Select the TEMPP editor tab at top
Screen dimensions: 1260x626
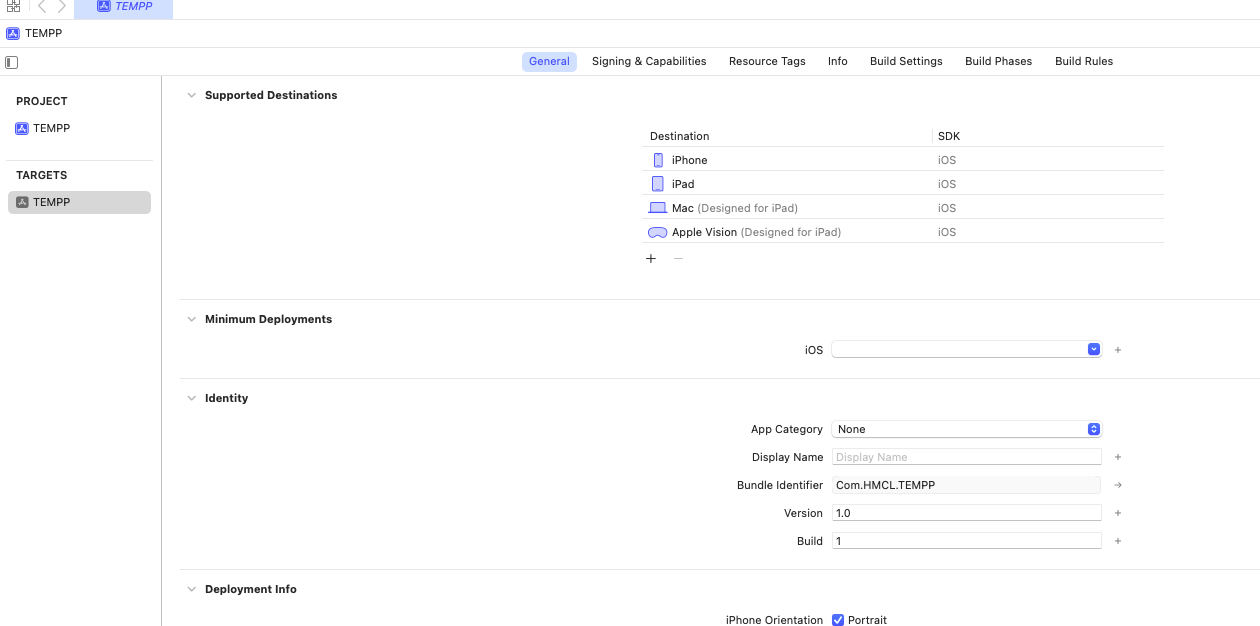click(124, 8)
